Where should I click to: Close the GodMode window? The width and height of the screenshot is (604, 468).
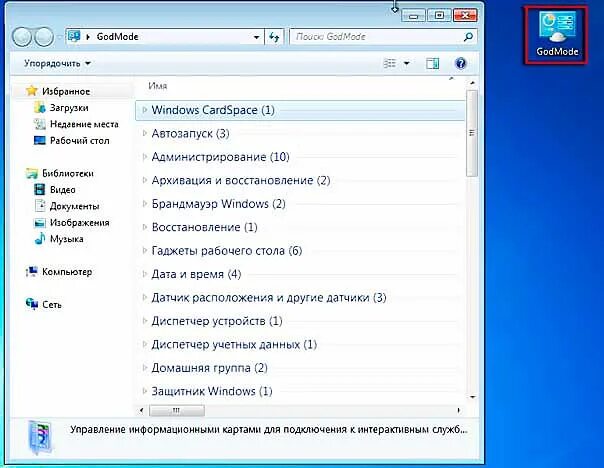465,15
